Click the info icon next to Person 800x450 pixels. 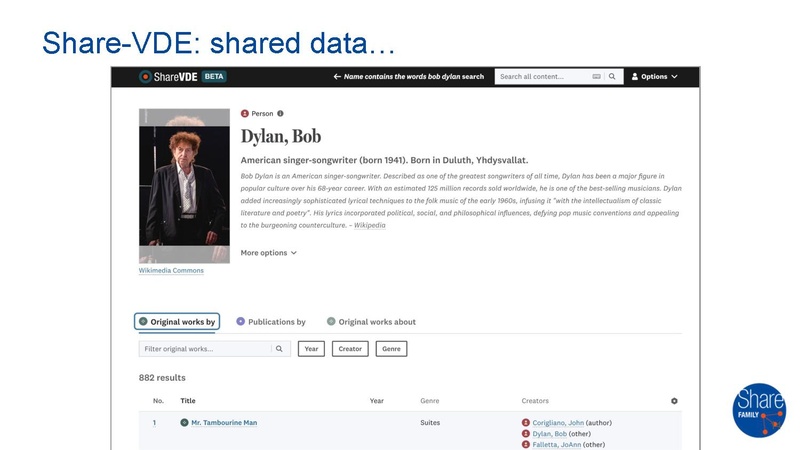281,114
